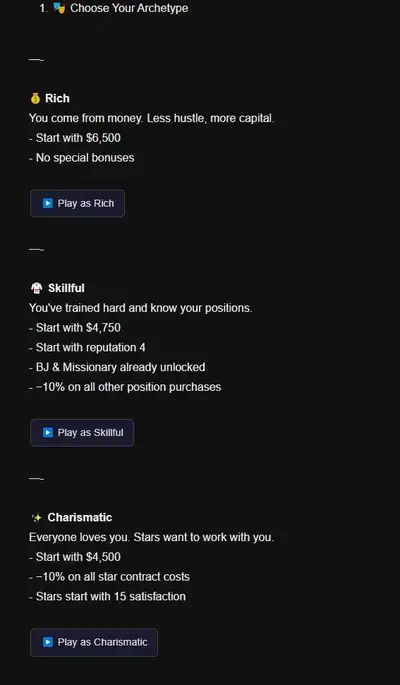
Task: Click the Start with reputation 4 line
Action: (x=87, y=348)
